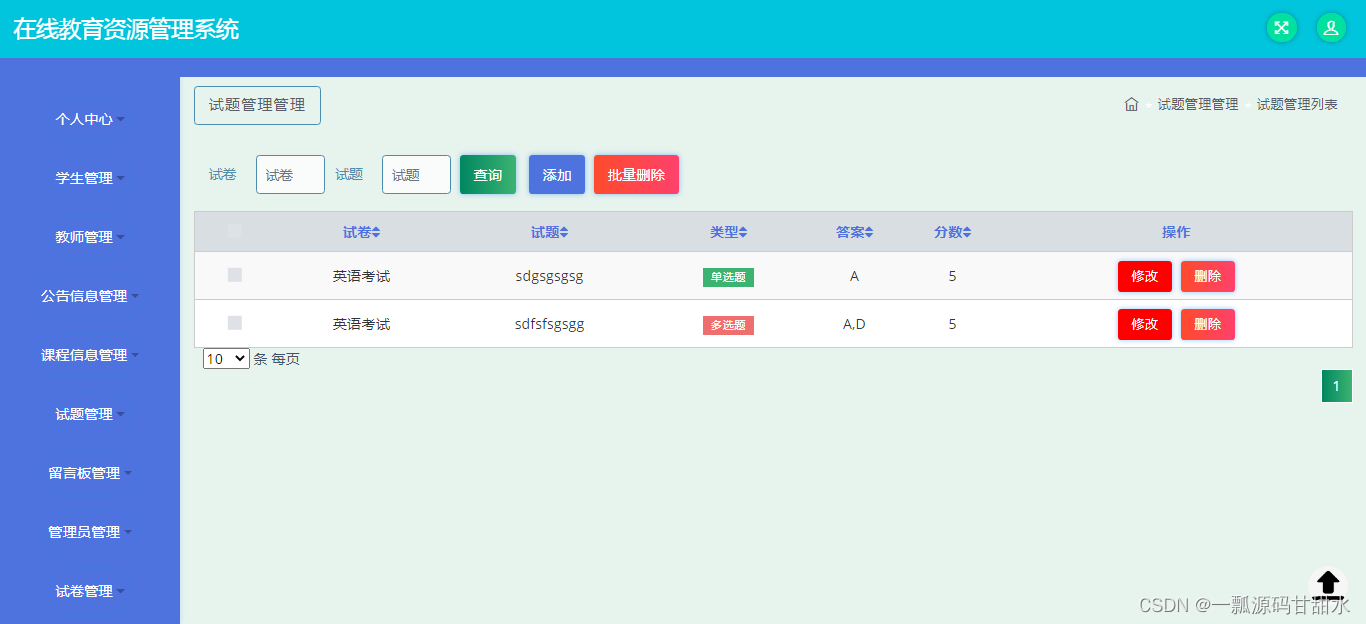Focus the 试题 search input field
Viewport: 1366px width, 624px height.
click(x=416, y=174)
